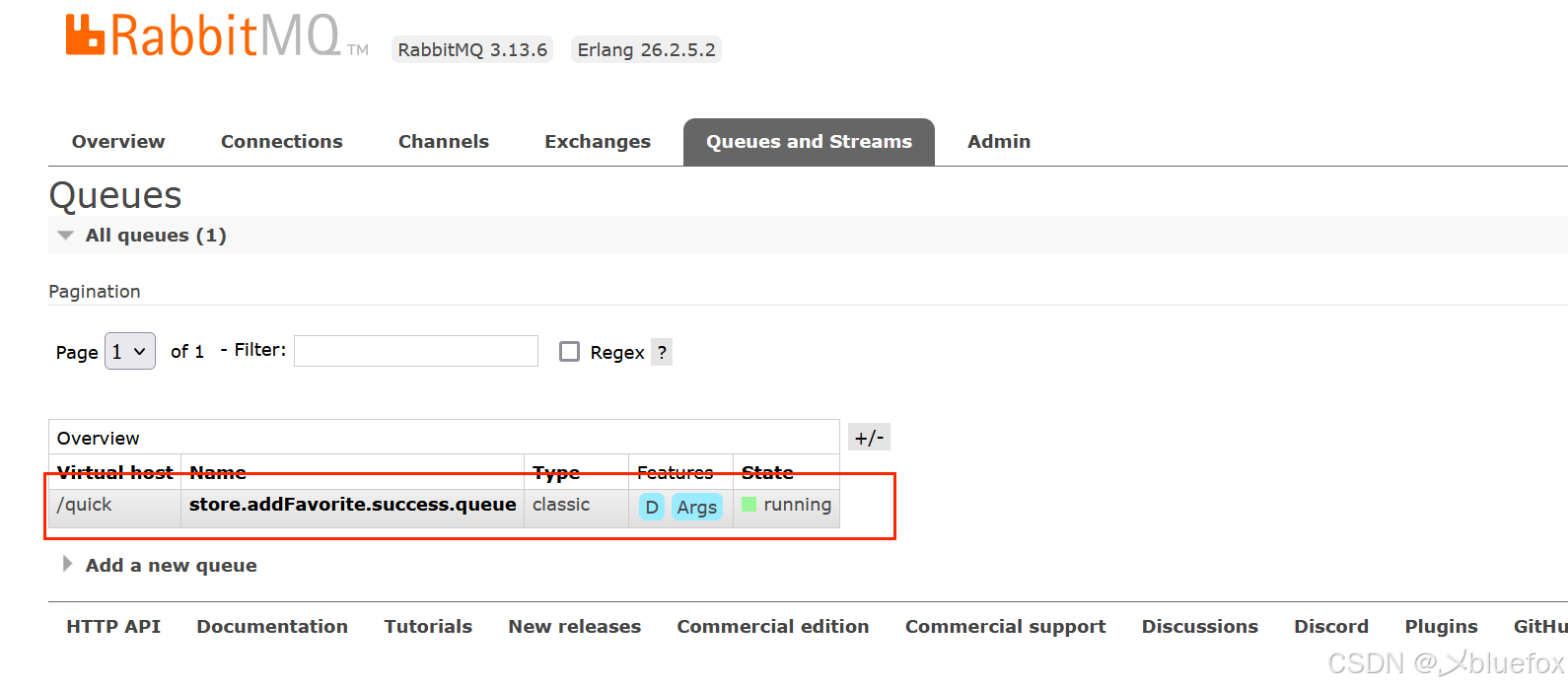Toggle columns with the +/- button
The width and height of the screenshot is (1568, 690).
point(869,437)
